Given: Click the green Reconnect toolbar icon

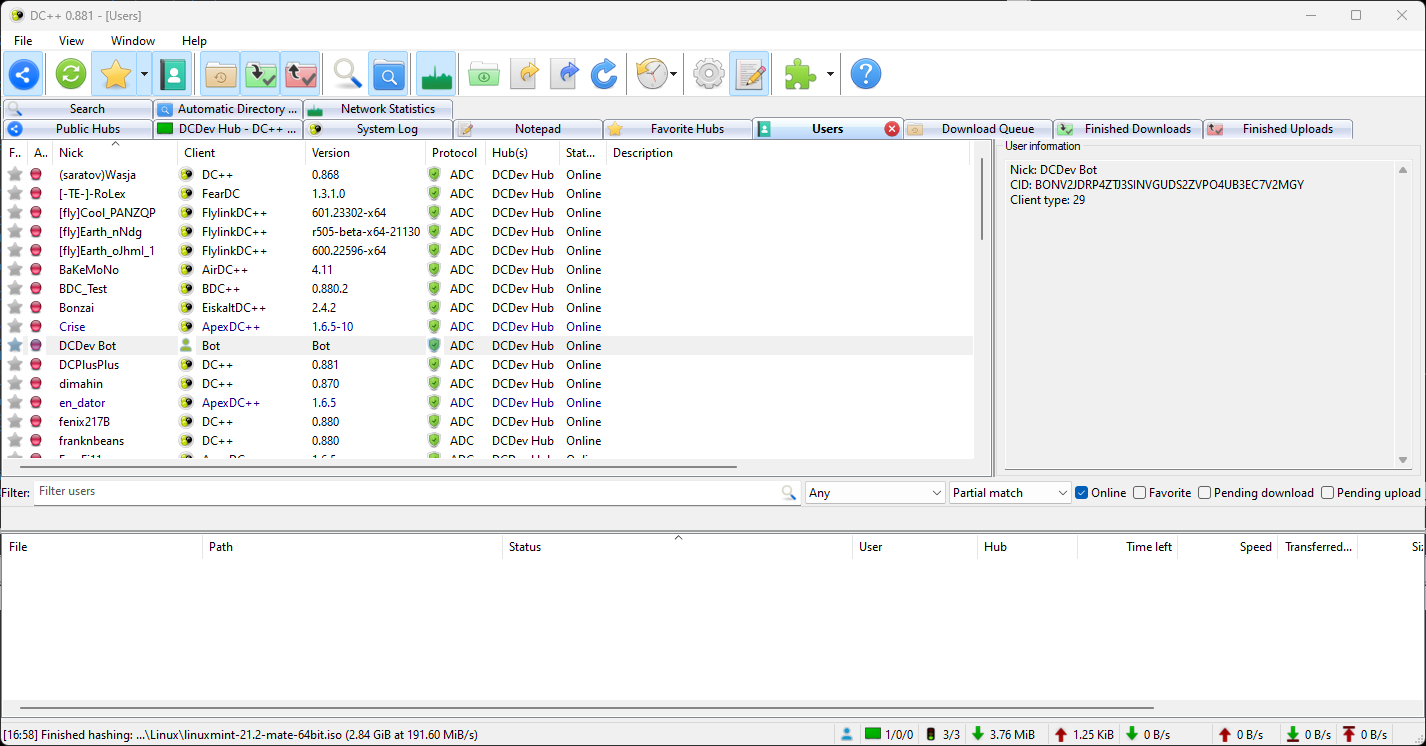Looking at the screenshot, I should click(71, 74).
